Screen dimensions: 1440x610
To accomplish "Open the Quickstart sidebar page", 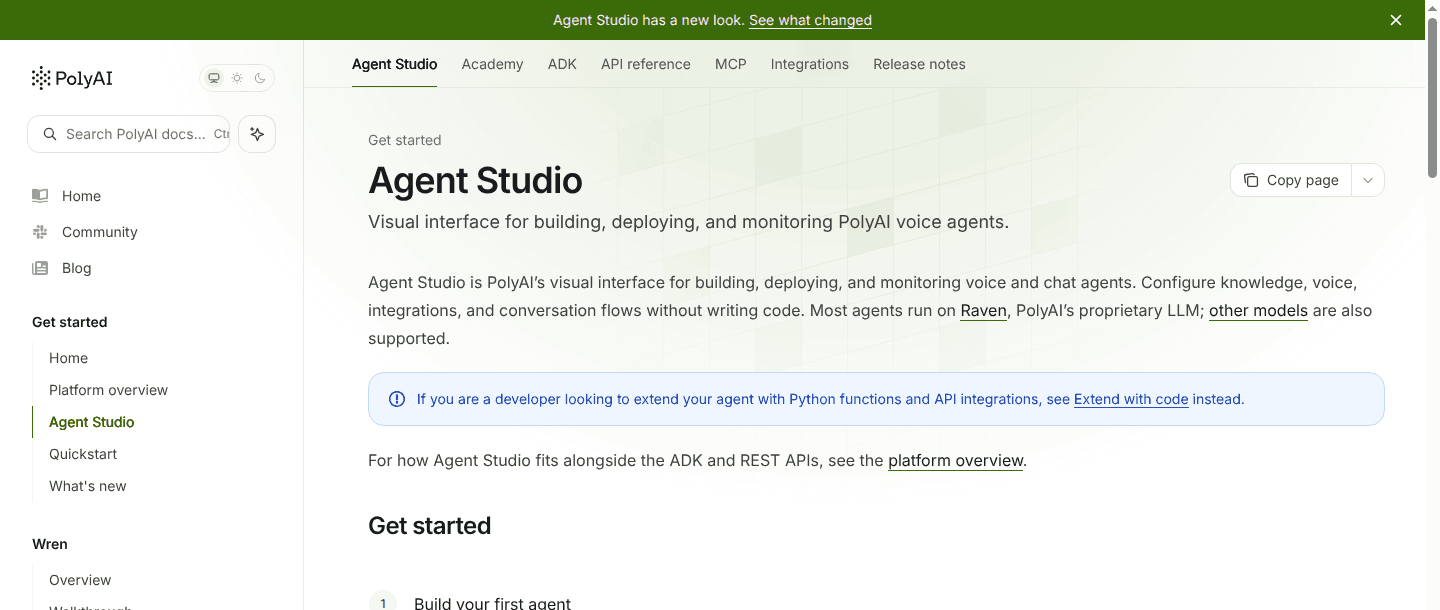I will (x=83, y=454).
